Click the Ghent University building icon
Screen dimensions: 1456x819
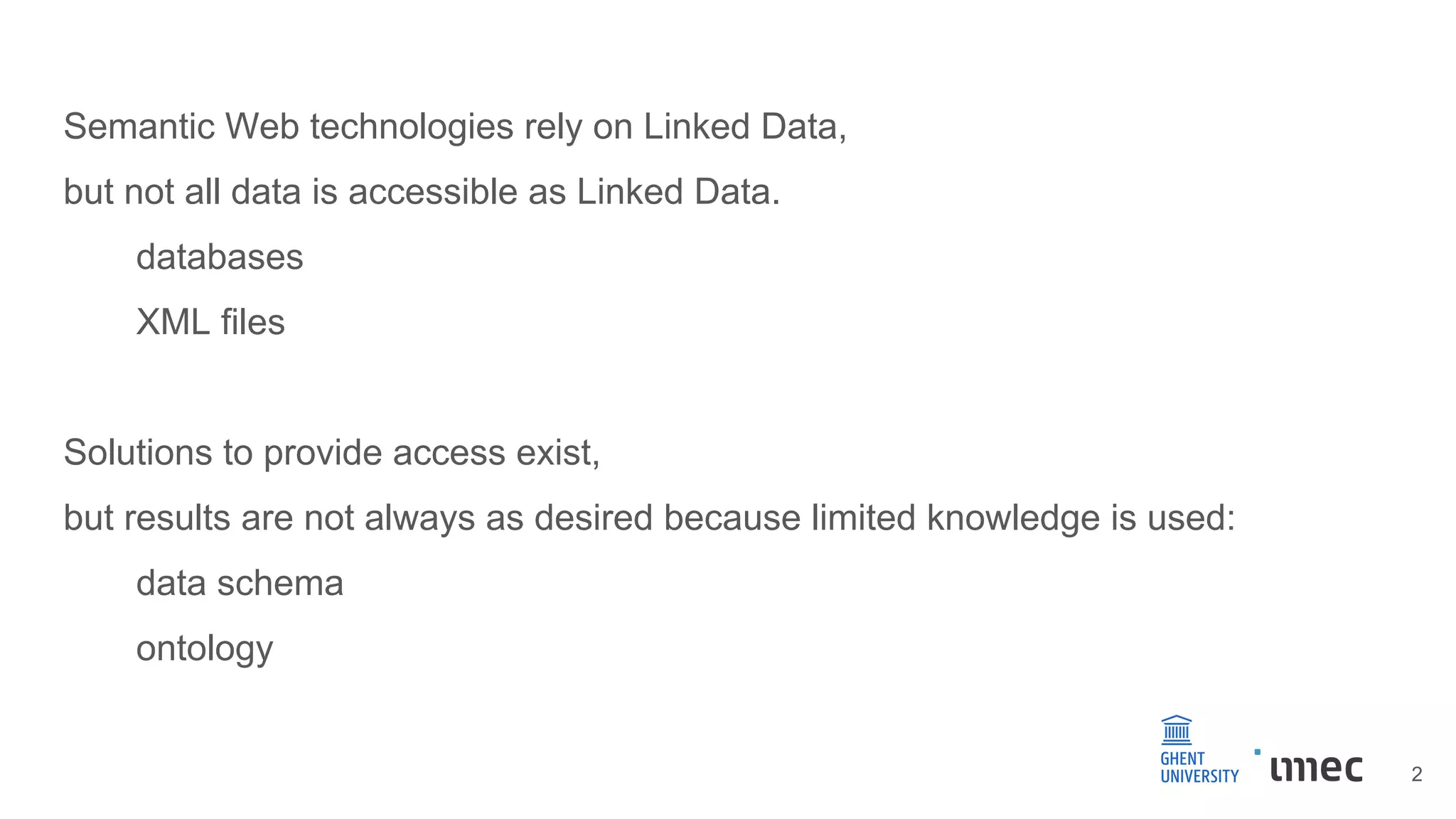[1177, 730]
